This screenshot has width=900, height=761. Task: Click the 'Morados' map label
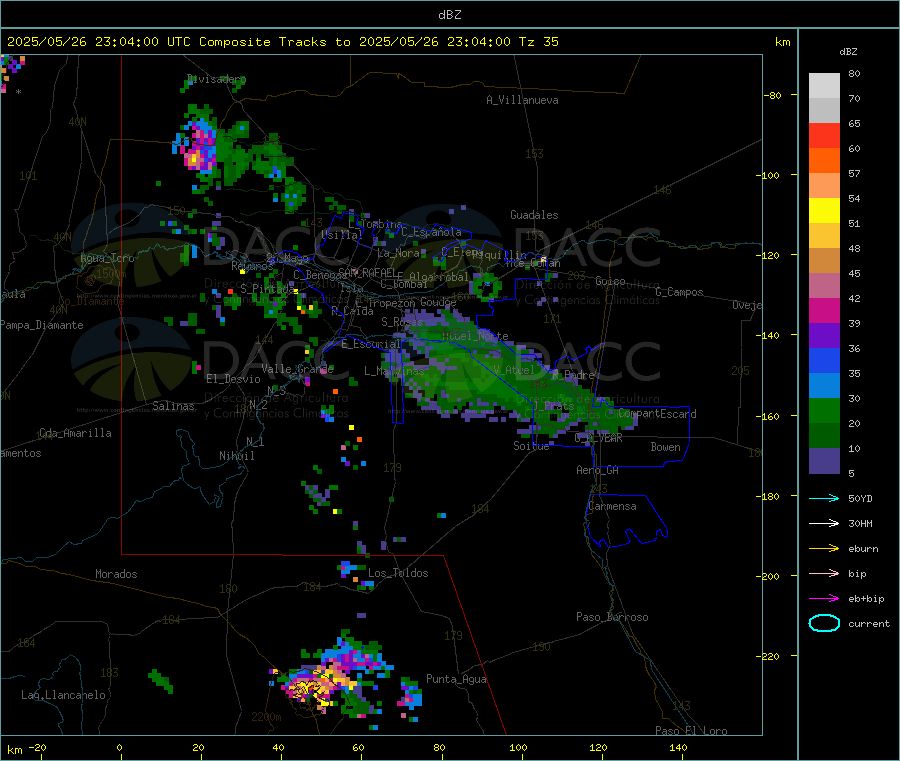[116, 574]
